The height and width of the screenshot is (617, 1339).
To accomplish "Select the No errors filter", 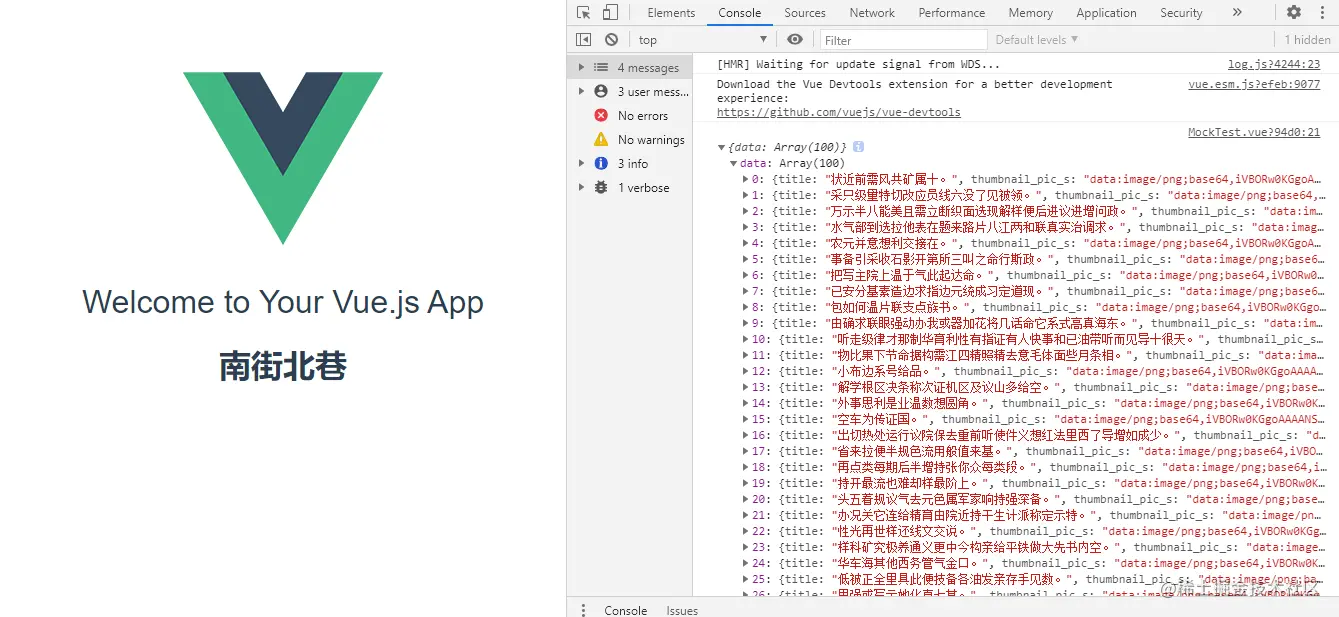I will (629, 116).
